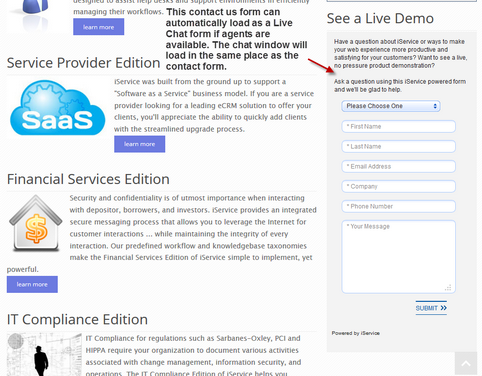Click the message box resize grip
The image size is (482, 376).
pyautogui.click(x=448, y=288)
